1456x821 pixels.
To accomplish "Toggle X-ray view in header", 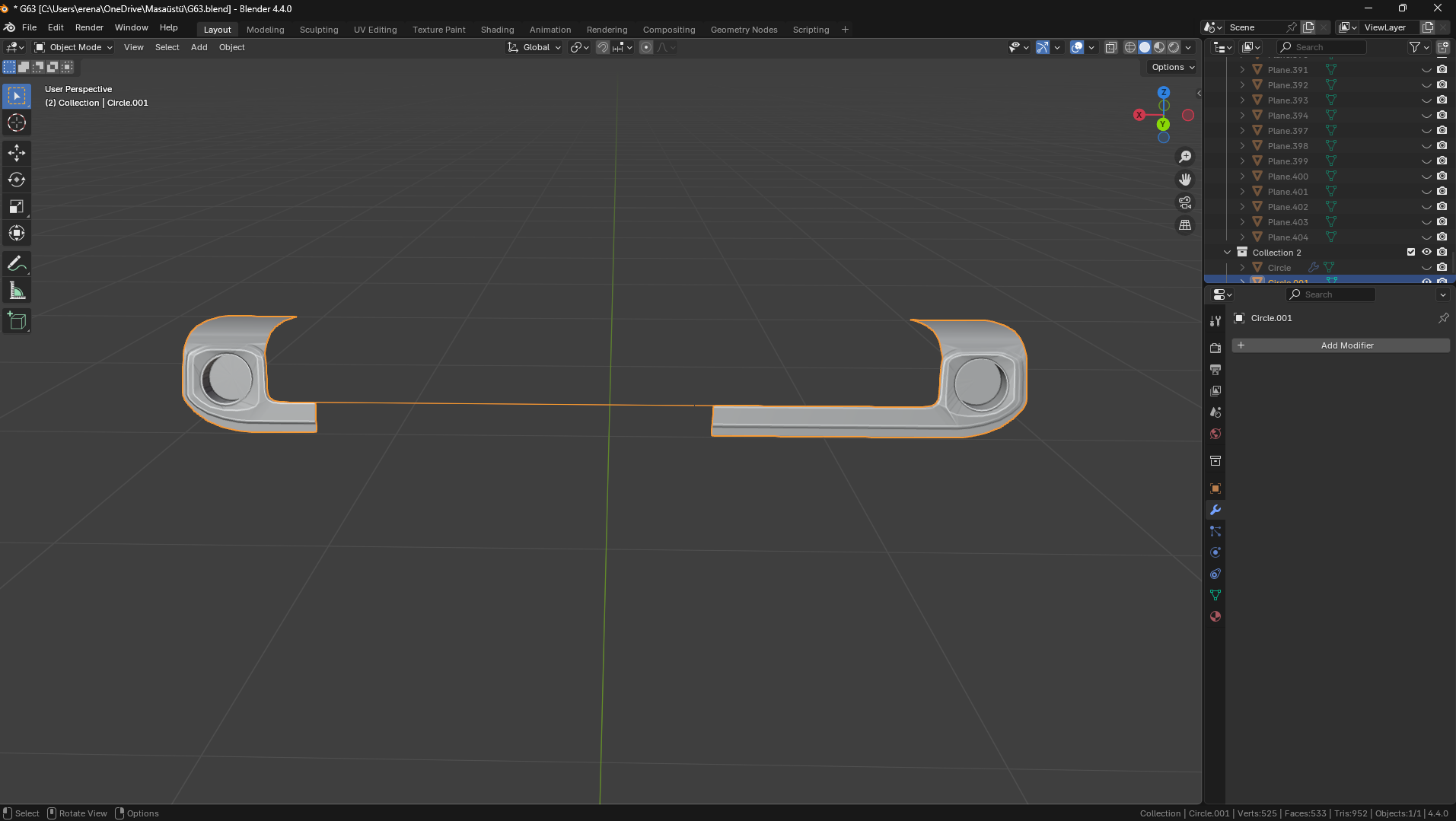I will tap(1110, 47).
